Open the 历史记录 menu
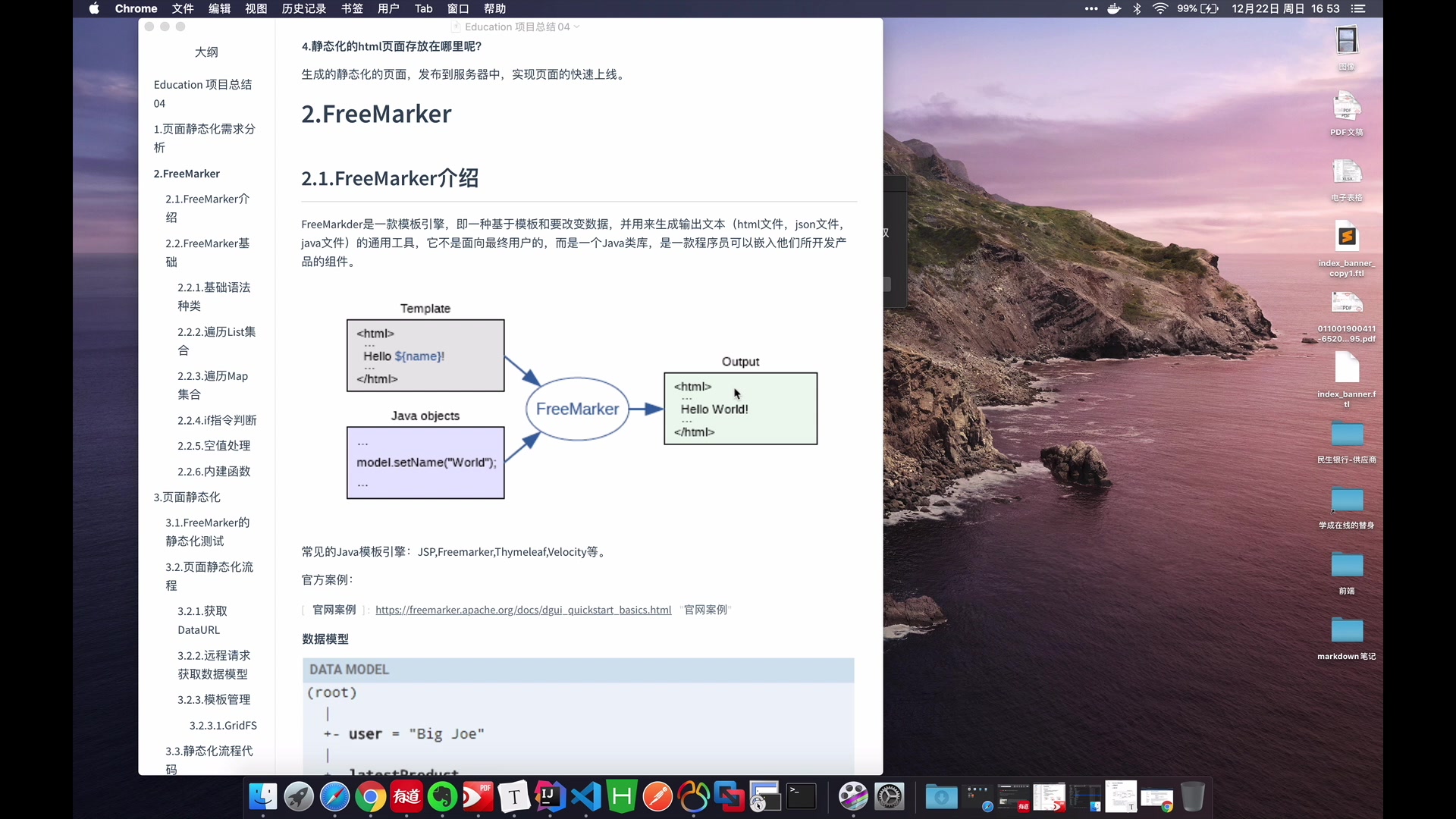 [x=304, y=8]
